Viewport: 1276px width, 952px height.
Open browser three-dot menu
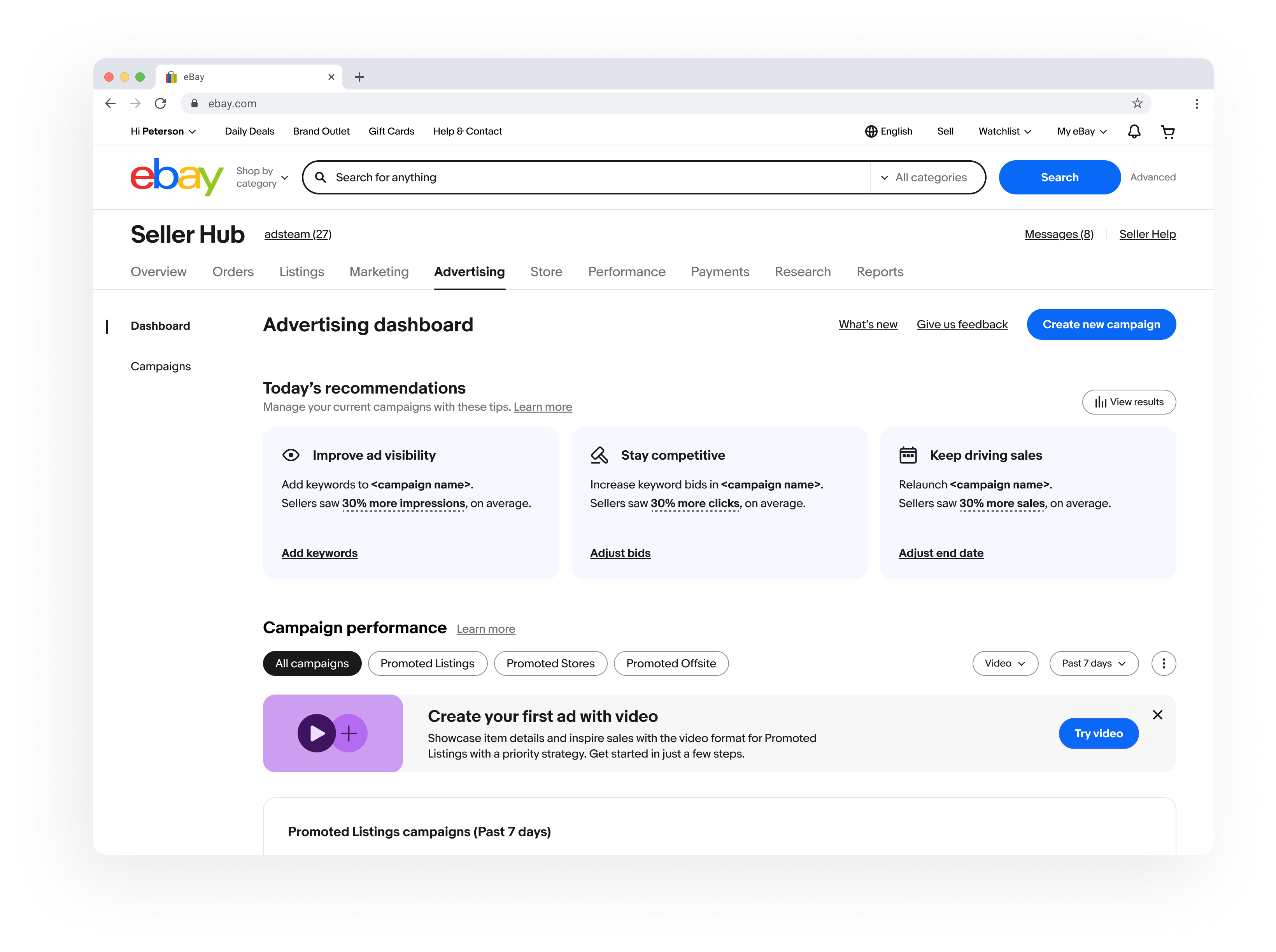(1197, 104)
